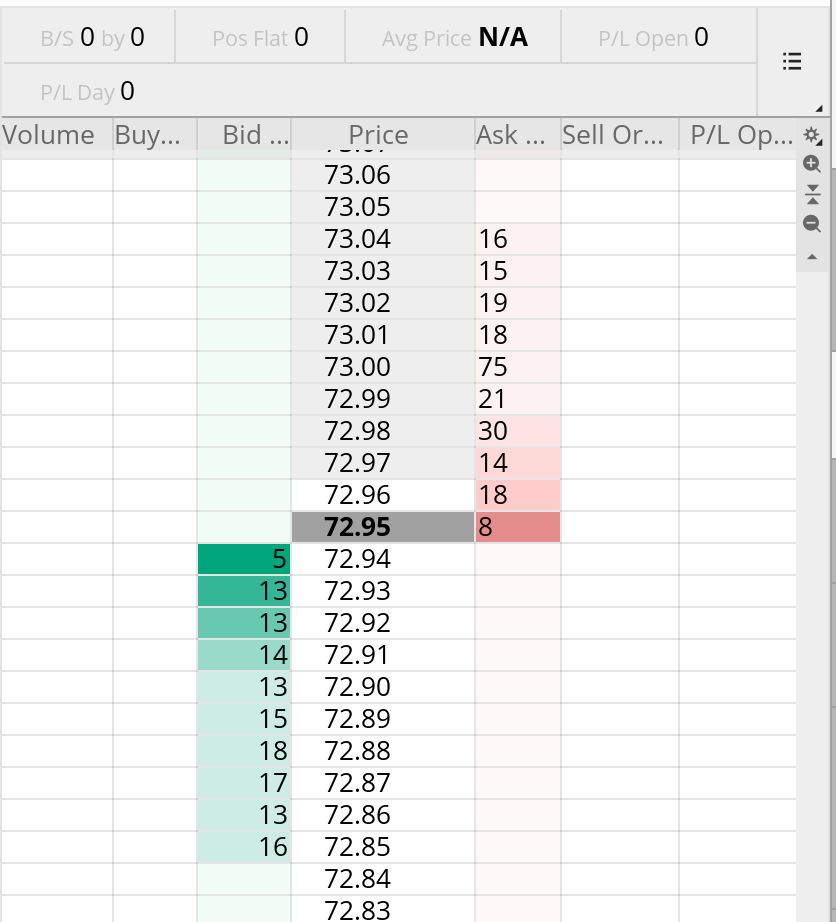
Task: Click the Price column header
Action: pyautogui.click(x=378, y=135)
